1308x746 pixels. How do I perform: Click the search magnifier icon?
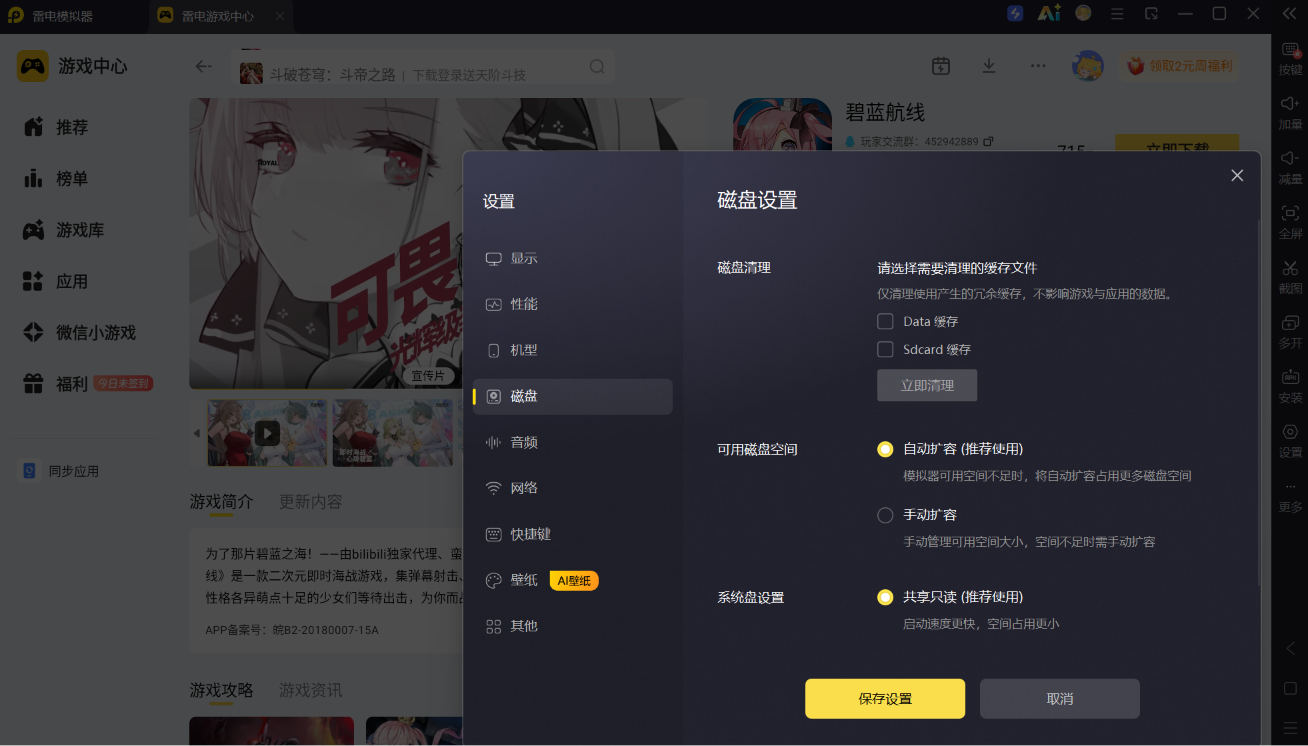click(597, 67)
